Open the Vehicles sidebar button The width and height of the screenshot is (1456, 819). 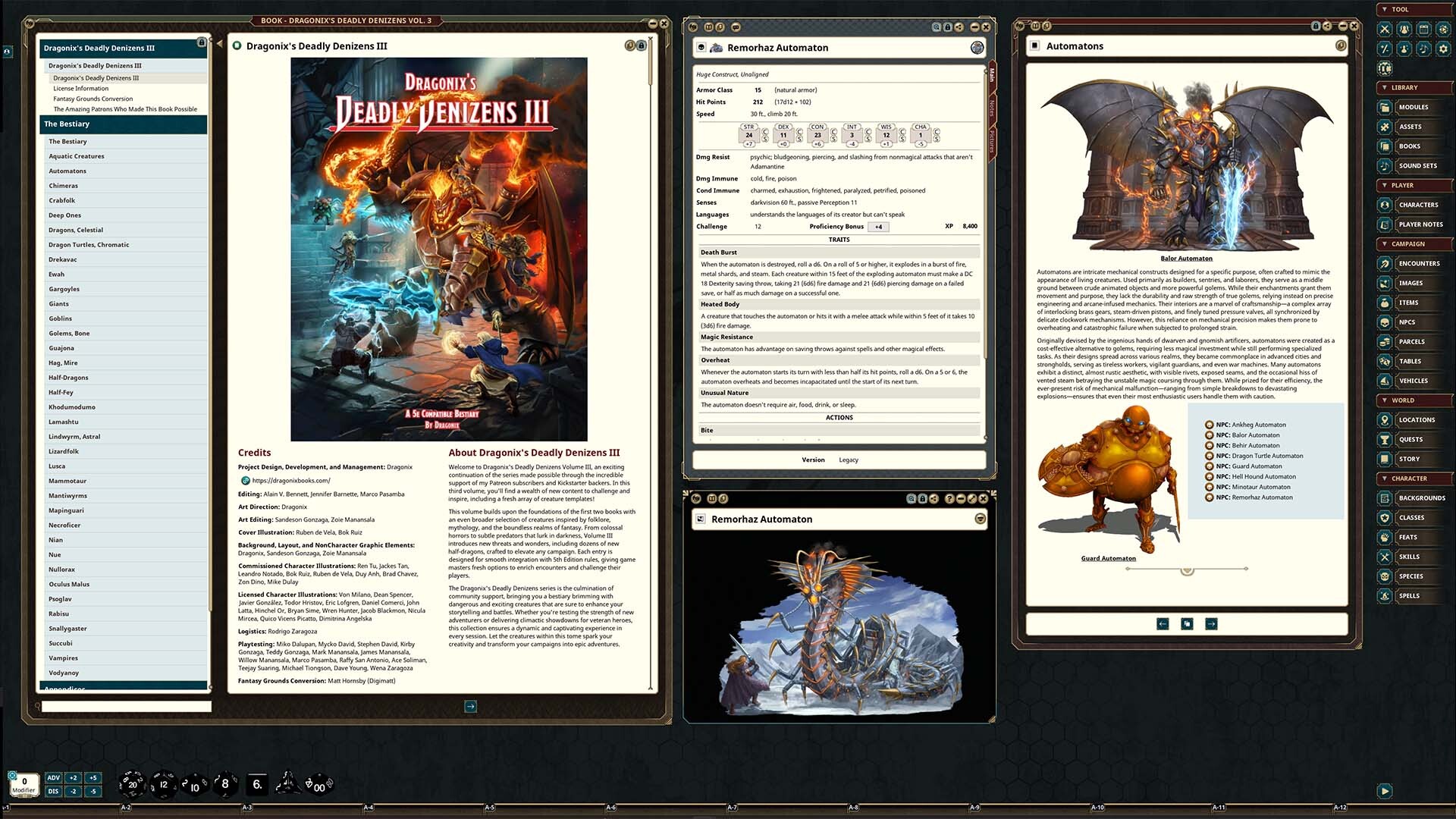[1415, 381]
